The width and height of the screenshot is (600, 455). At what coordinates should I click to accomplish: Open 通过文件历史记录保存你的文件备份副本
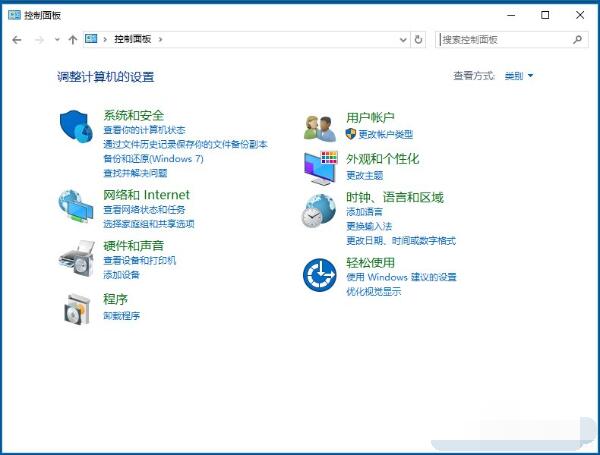pyautogui.click(x=185, y=144)
